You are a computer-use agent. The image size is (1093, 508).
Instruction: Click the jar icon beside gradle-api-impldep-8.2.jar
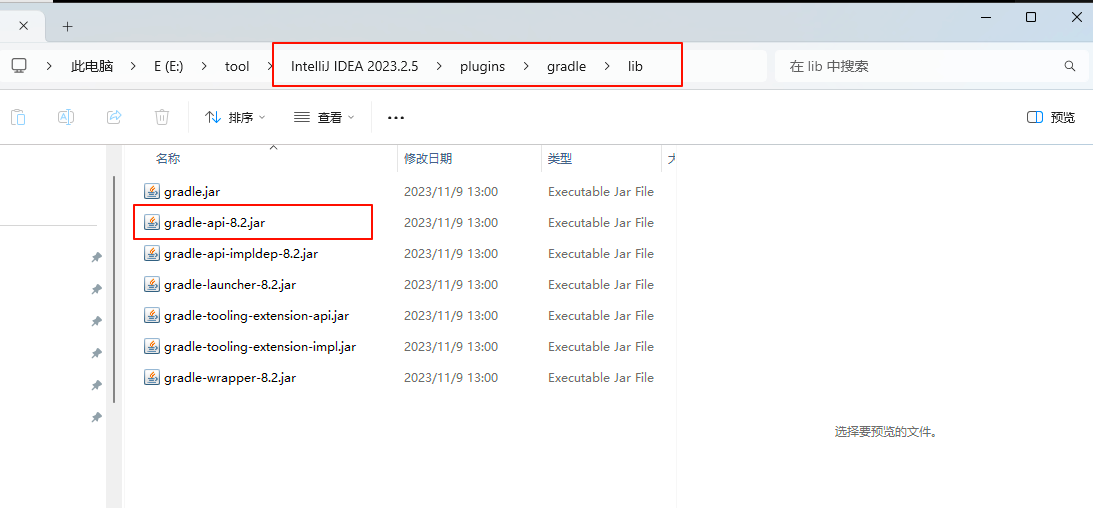pyautogui.click(x=152, y=254)
